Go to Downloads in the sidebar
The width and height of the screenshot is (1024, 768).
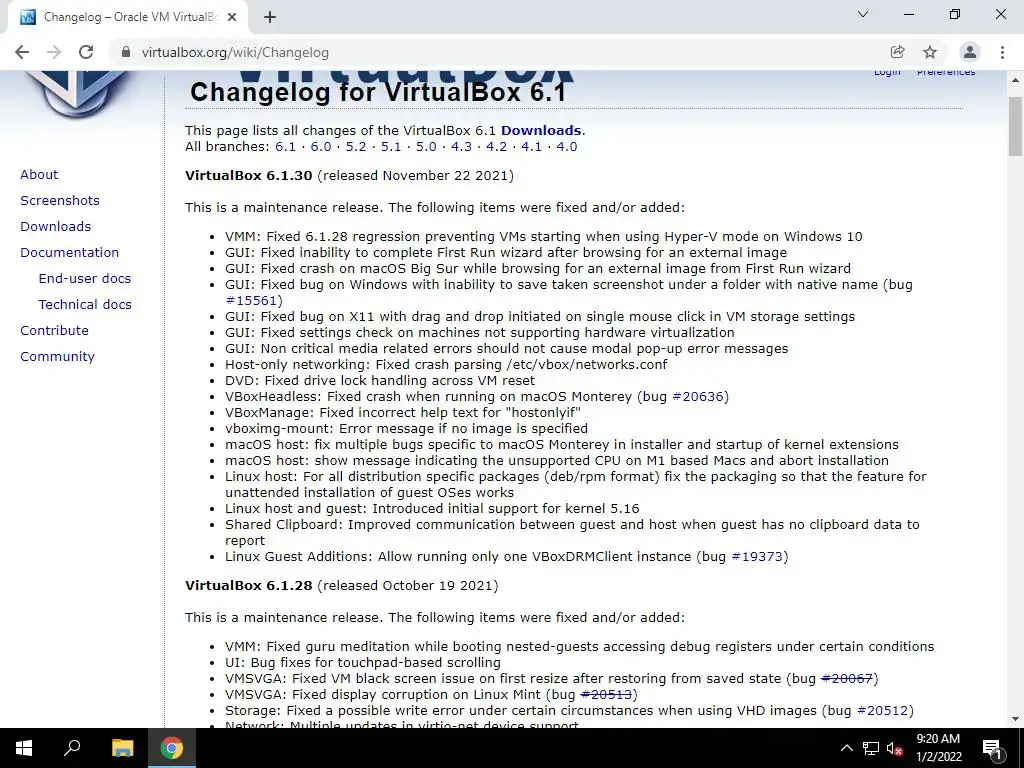pyautogui.click(x=56, y=227)
